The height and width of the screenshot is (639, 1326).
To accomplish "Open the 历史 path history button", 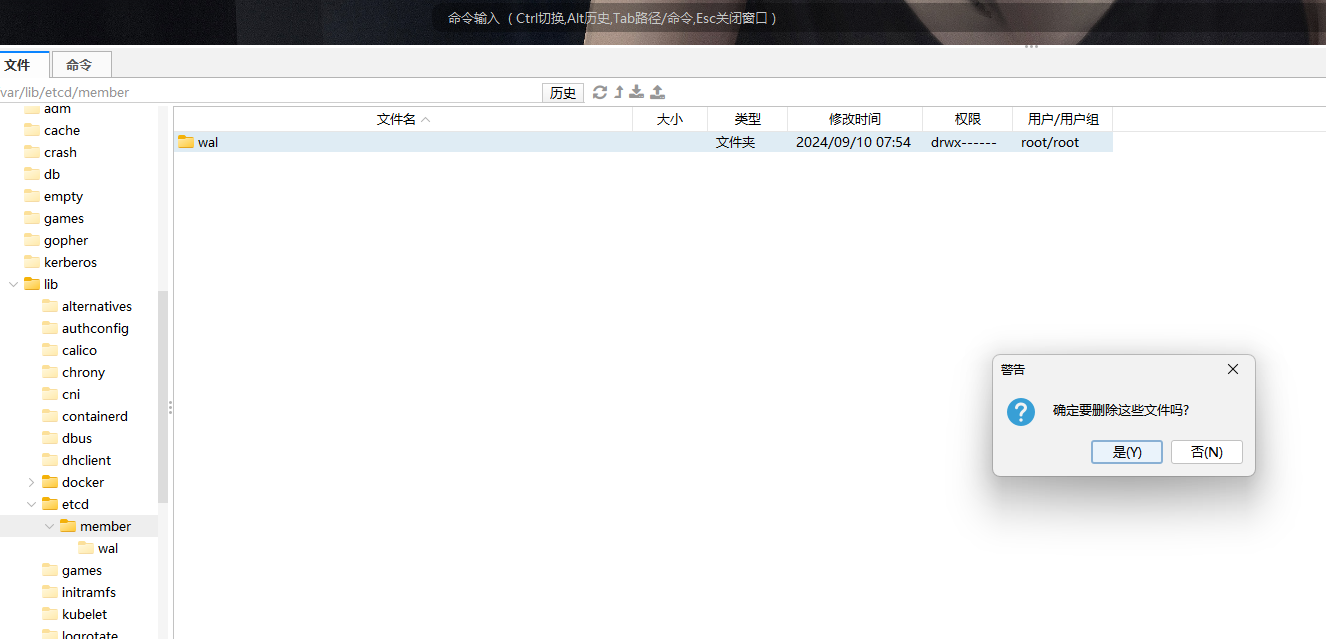I will (563, 92).
